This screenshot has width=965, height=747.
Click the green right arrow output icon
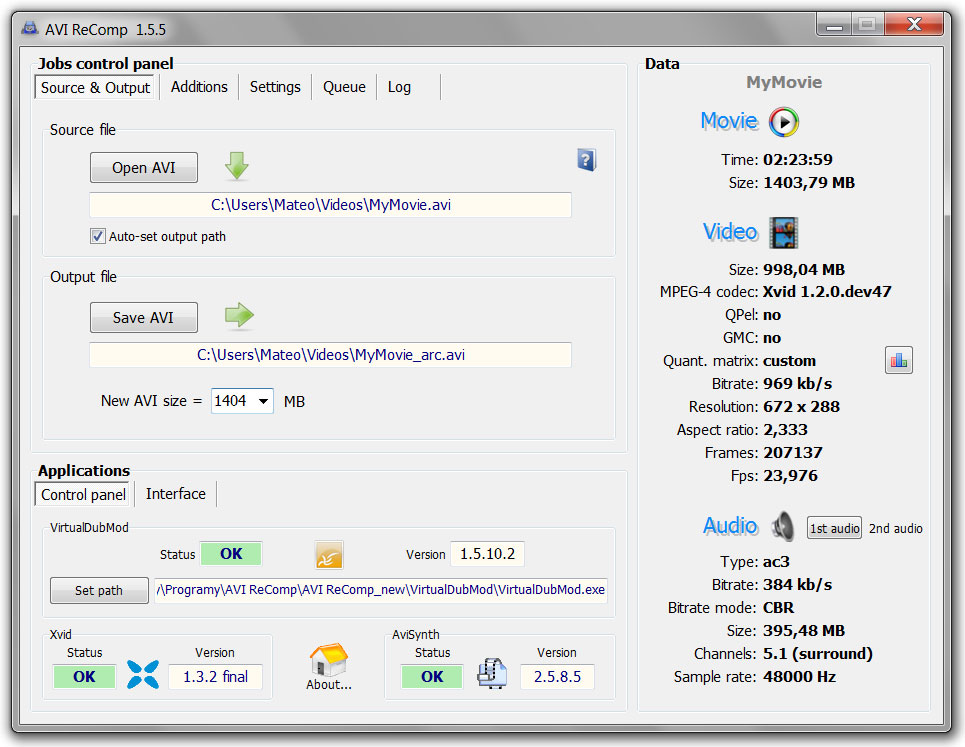239,316
